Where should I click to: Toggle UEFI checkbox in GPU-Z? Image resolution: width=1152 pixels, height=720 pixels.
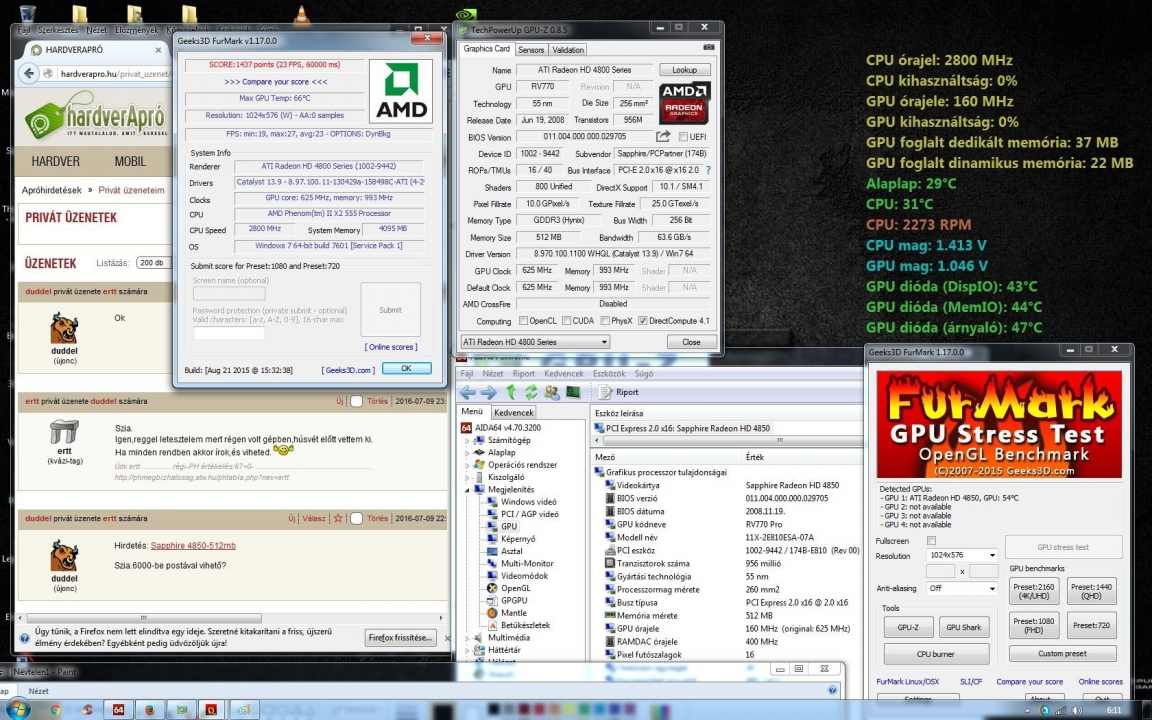tap(683, 137)
